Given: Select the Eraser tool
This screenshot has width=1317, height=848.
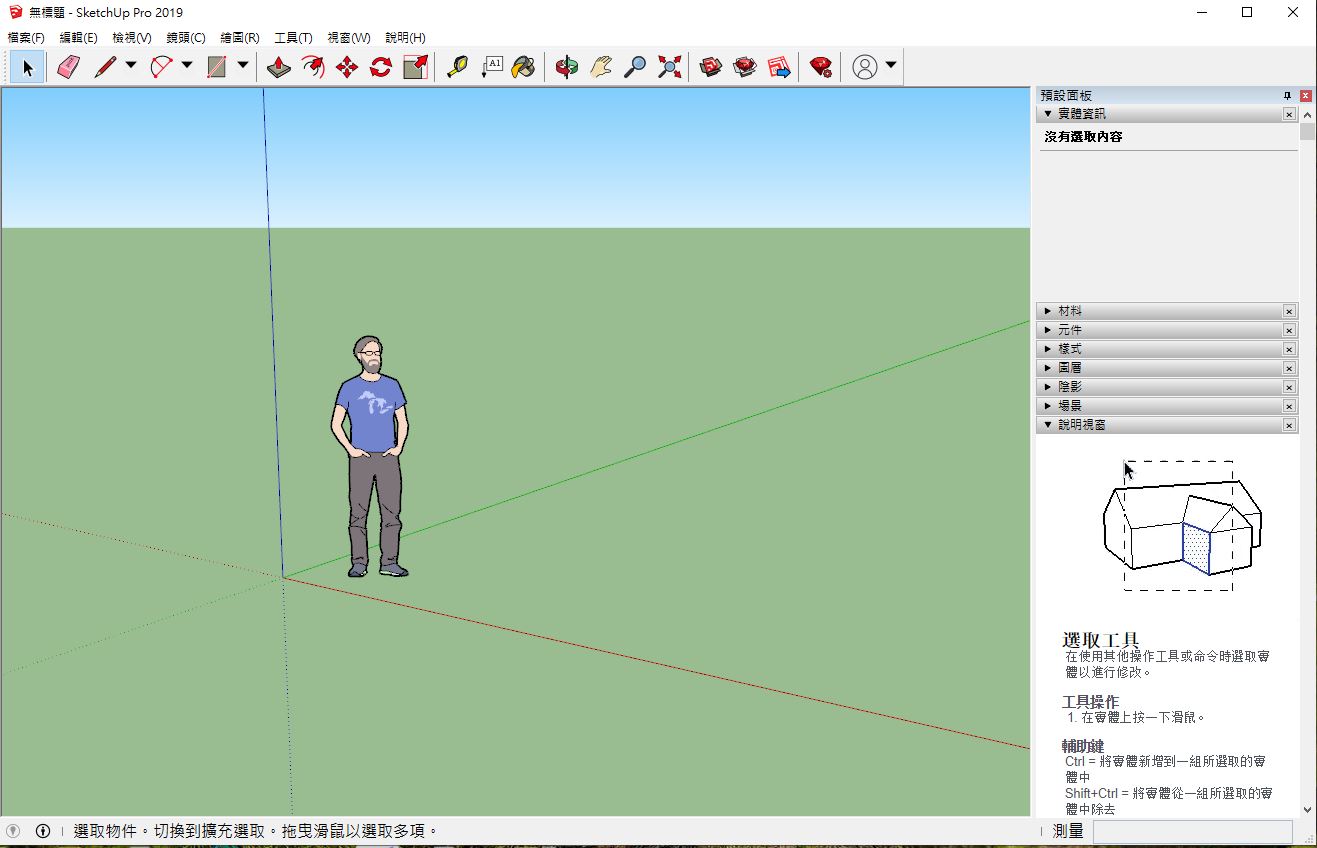Looking at the screenshot, I should 68,67.
